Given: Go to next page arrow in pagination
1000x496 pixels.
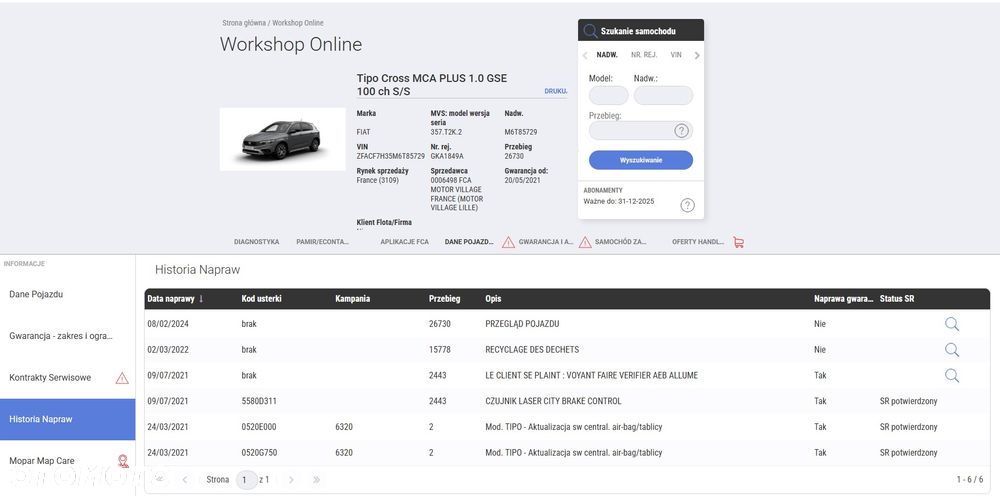Looking at the screenshot, I should [x=291, y=479].
